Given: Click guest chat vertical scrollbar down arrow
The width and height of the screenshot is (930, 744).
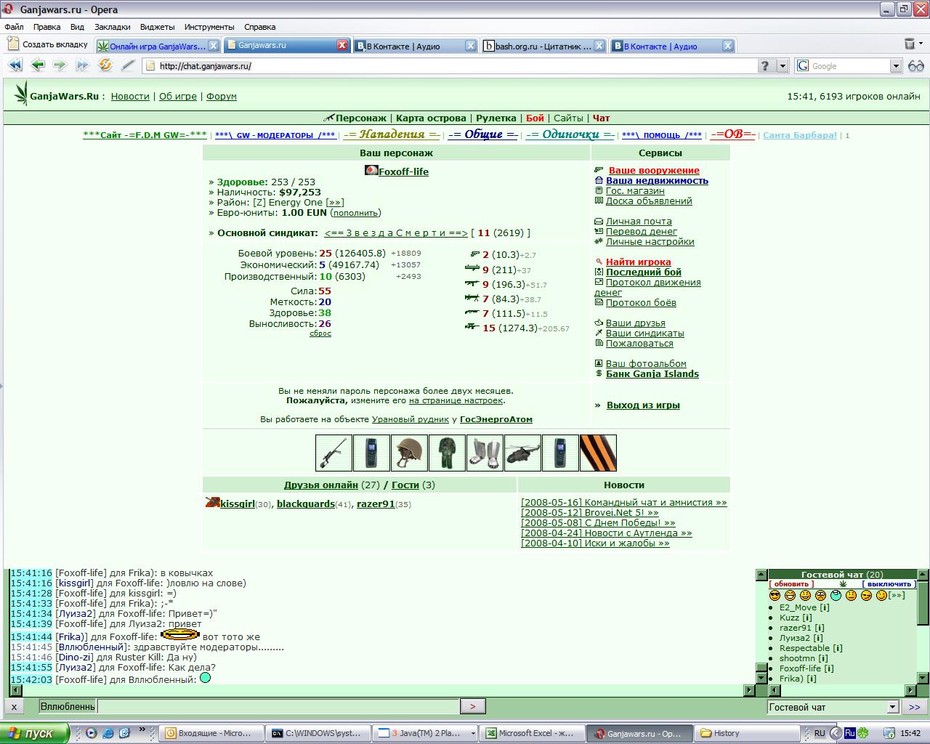Looking at the screenshot, I should 922,678.
